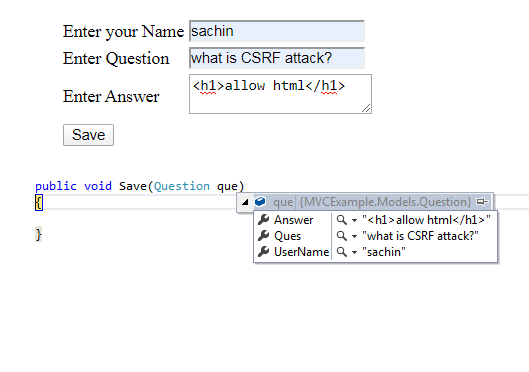The width and height of the screenshot is (529, 372).
Task: Select the Ques property name in datatip
Action: point(287,236)
